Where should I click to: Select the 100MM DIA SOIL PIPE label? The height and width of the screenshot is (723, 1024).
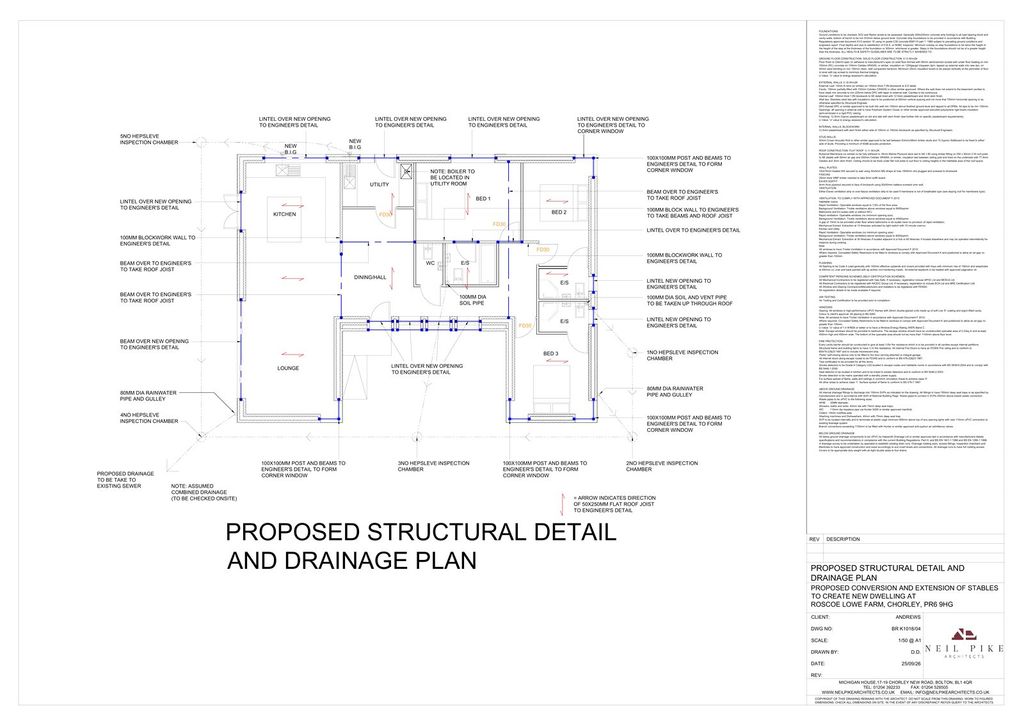[472, 300]
